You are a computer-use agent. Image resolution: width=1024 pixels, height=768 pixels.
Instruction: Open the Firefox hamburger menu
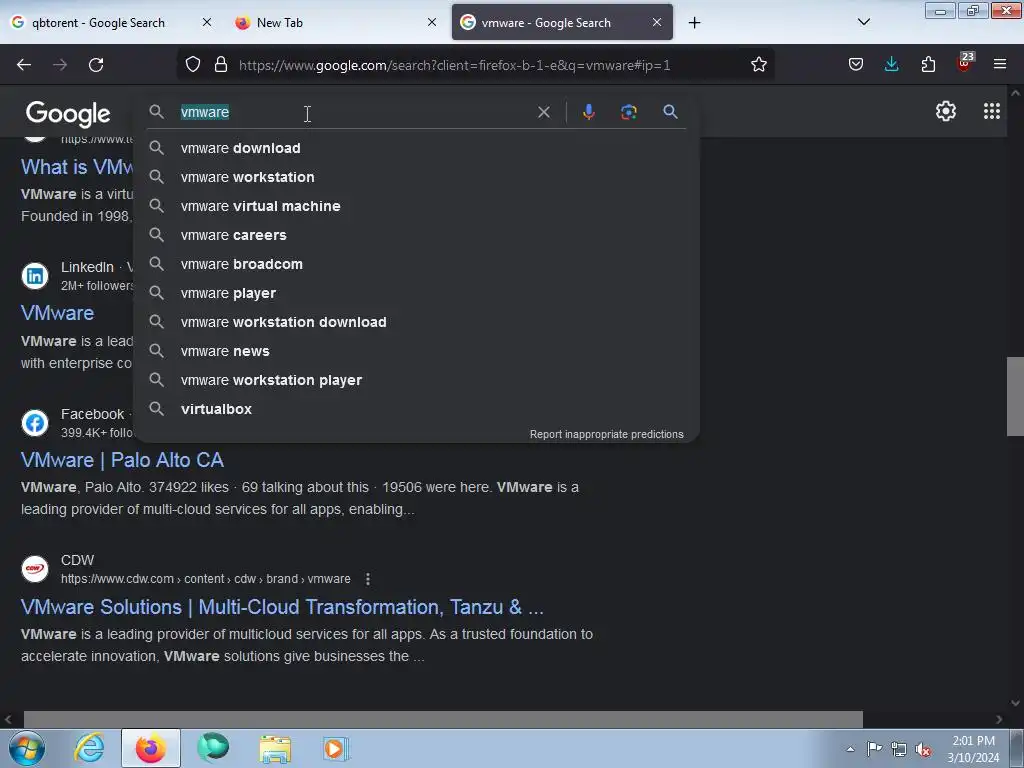(1000, 65)
